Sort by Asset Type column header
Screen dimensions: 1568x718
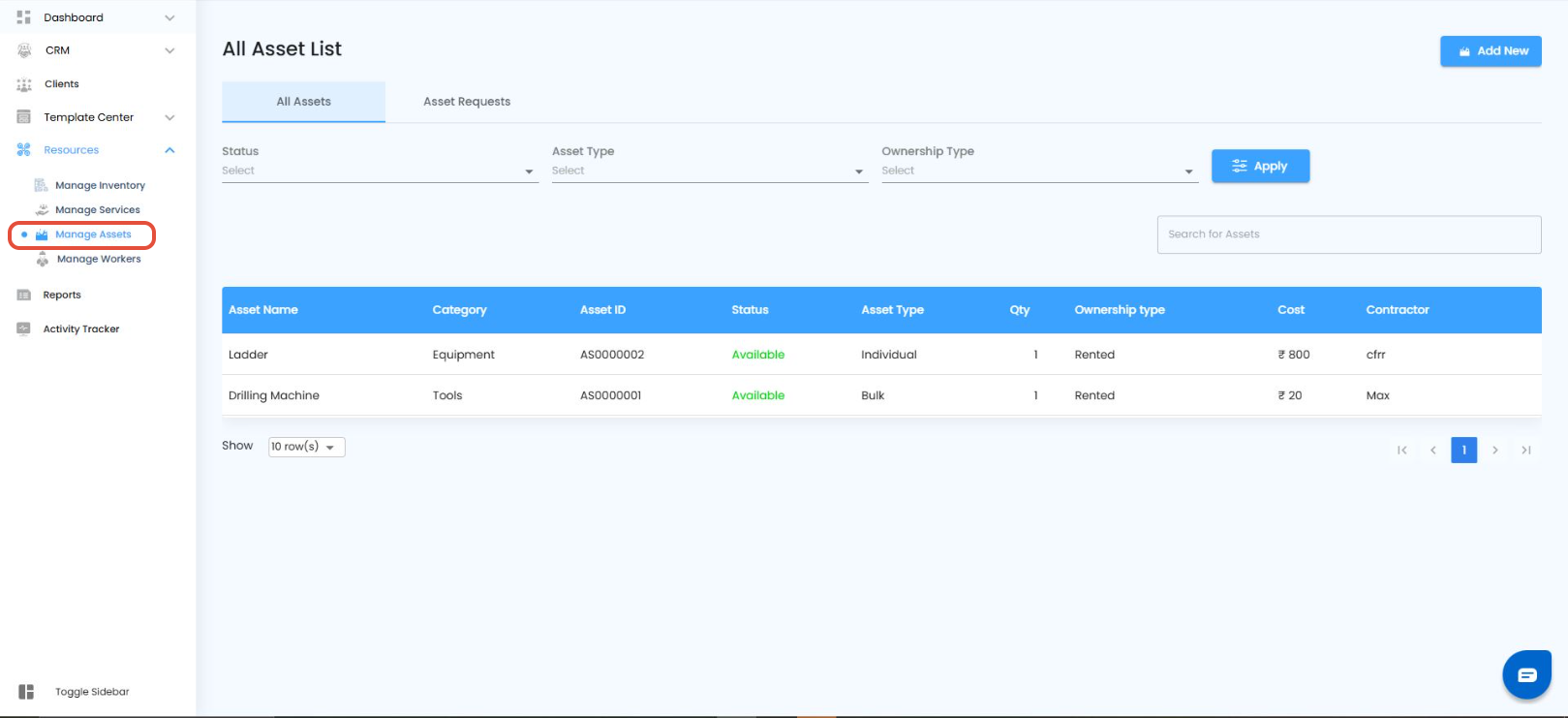click(x=892, y=310)
